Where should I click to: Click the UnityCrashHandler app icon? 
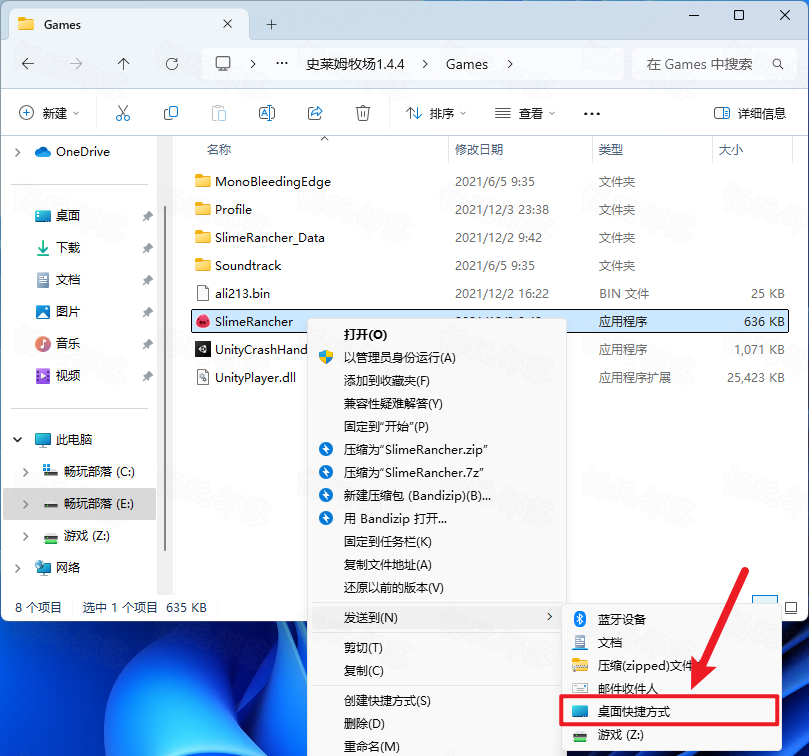(x=203, y=349)
